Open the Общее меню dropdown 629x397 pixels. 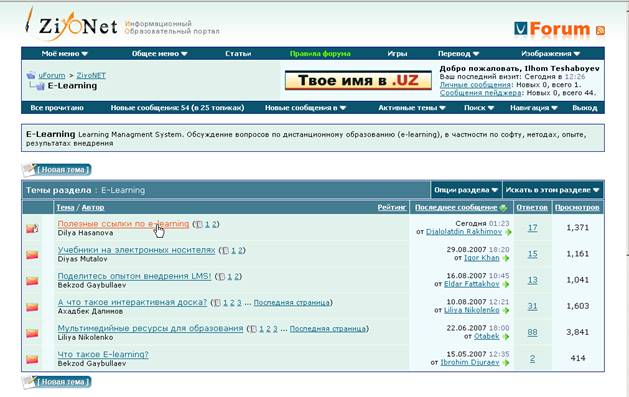pos(160,54)
